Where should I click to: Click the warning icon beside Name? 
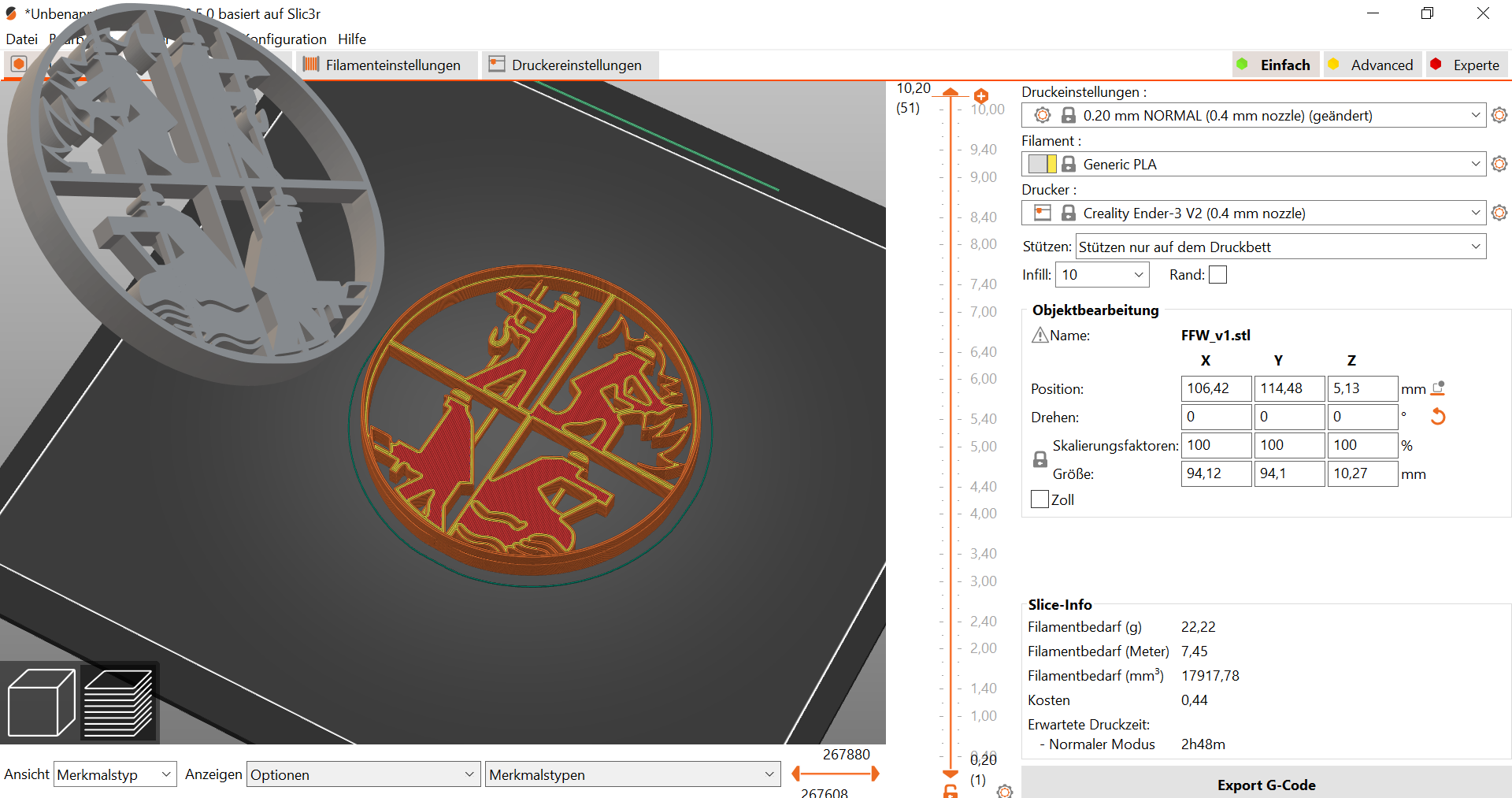pyautogui.click(x=1039, y=335)
